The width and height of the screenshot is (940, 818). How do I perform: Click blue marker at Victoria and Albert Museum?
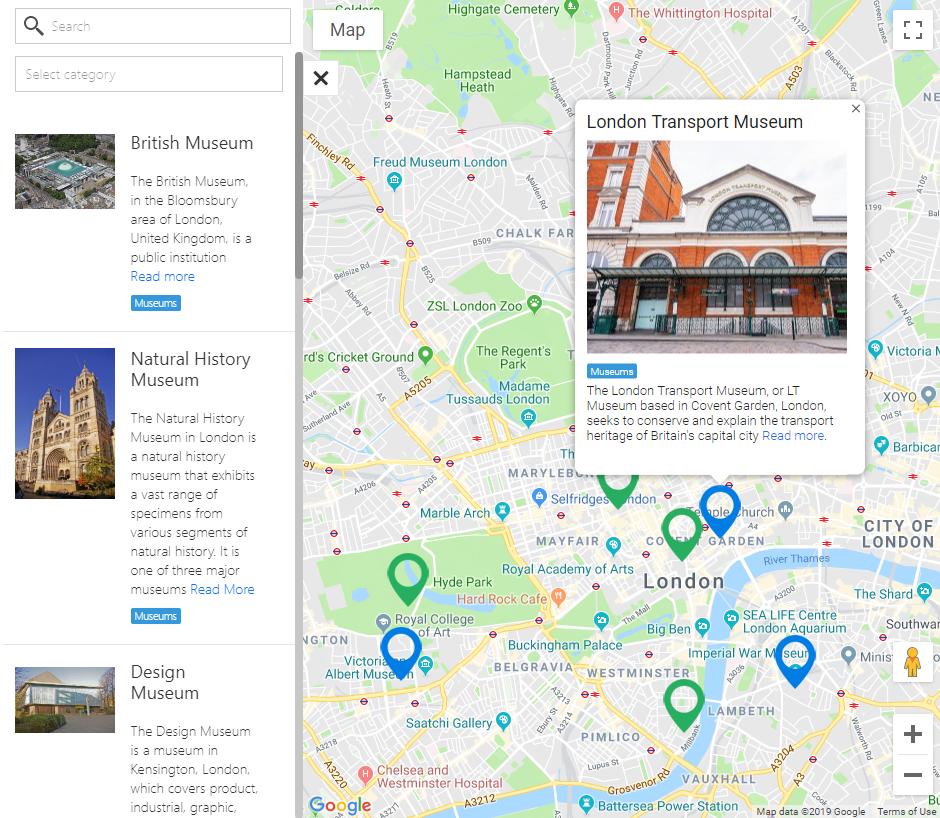coord(401,652)
